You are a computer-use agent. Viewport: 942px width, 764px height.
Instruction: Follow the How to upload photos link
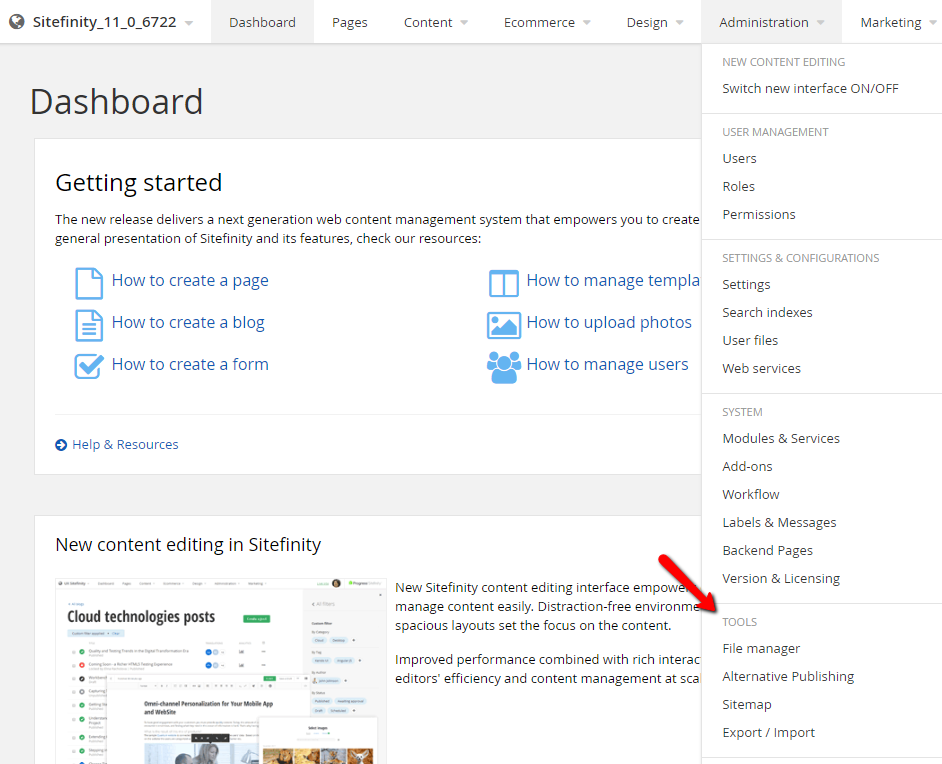click(x=609, y=323)
